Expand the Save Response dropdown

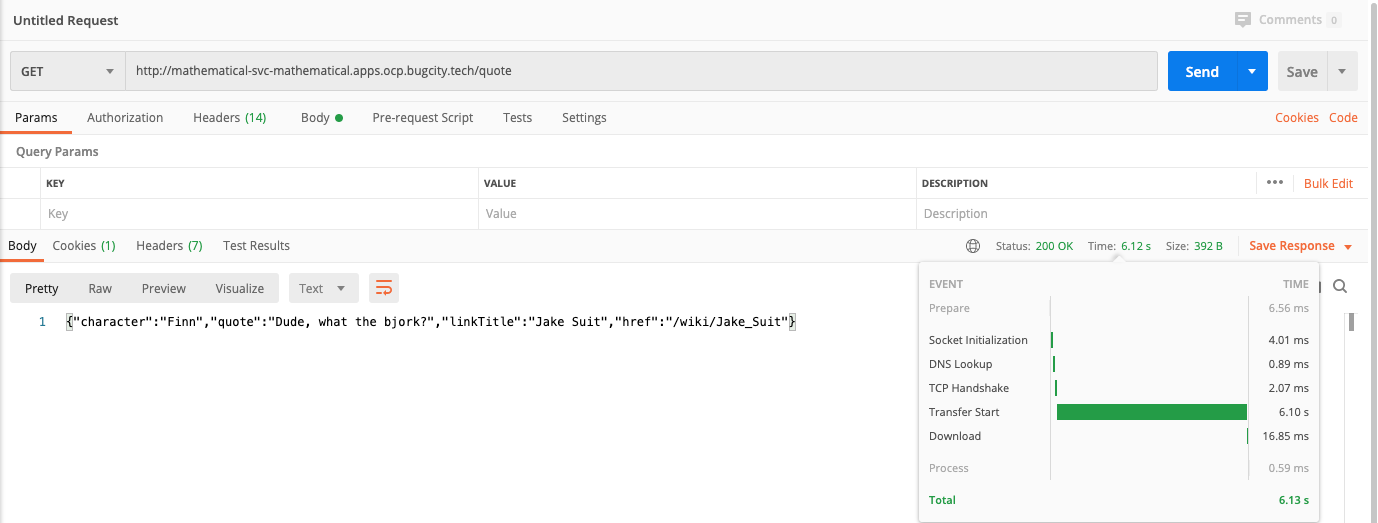click(x=1348, y=247)
